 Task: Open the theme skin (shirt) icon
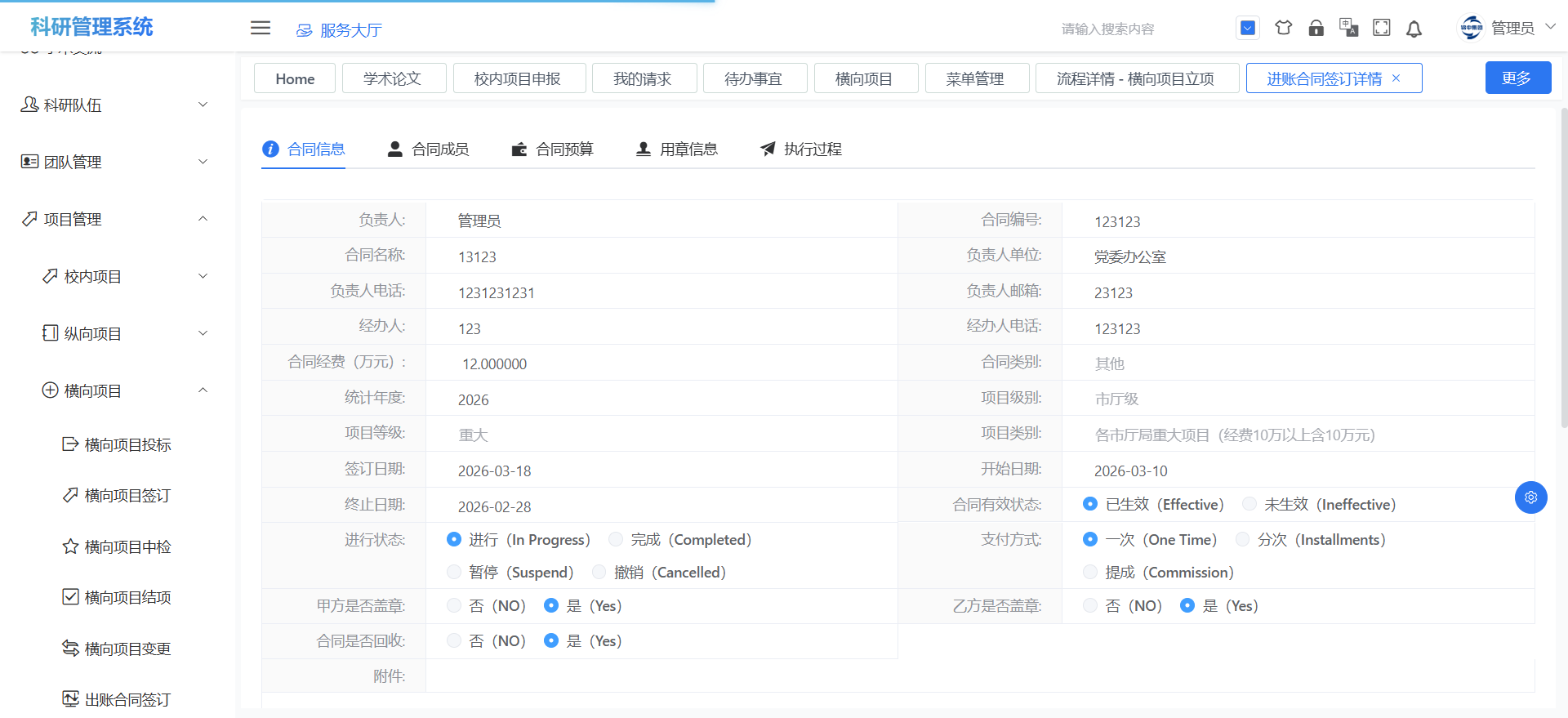(1283, 28)
